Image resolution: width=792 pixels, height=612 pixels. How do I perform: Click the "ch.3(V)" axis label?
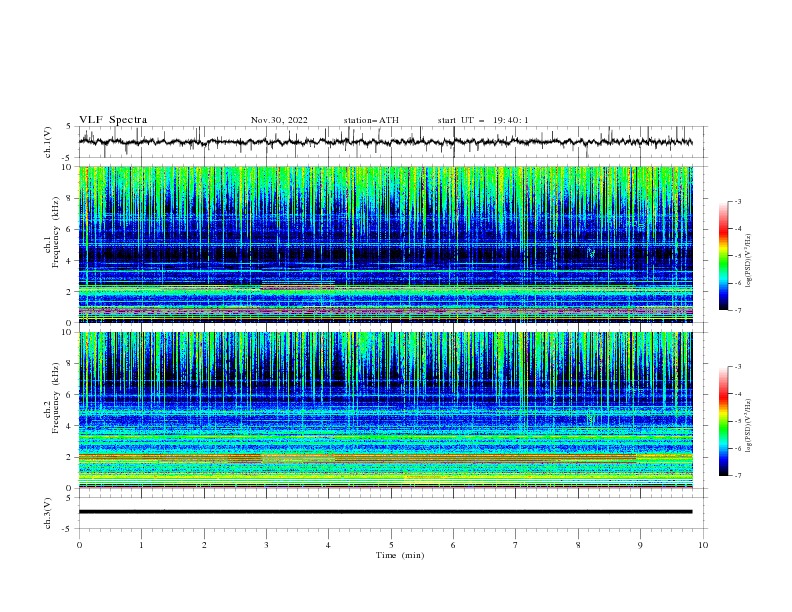point(48,513)
